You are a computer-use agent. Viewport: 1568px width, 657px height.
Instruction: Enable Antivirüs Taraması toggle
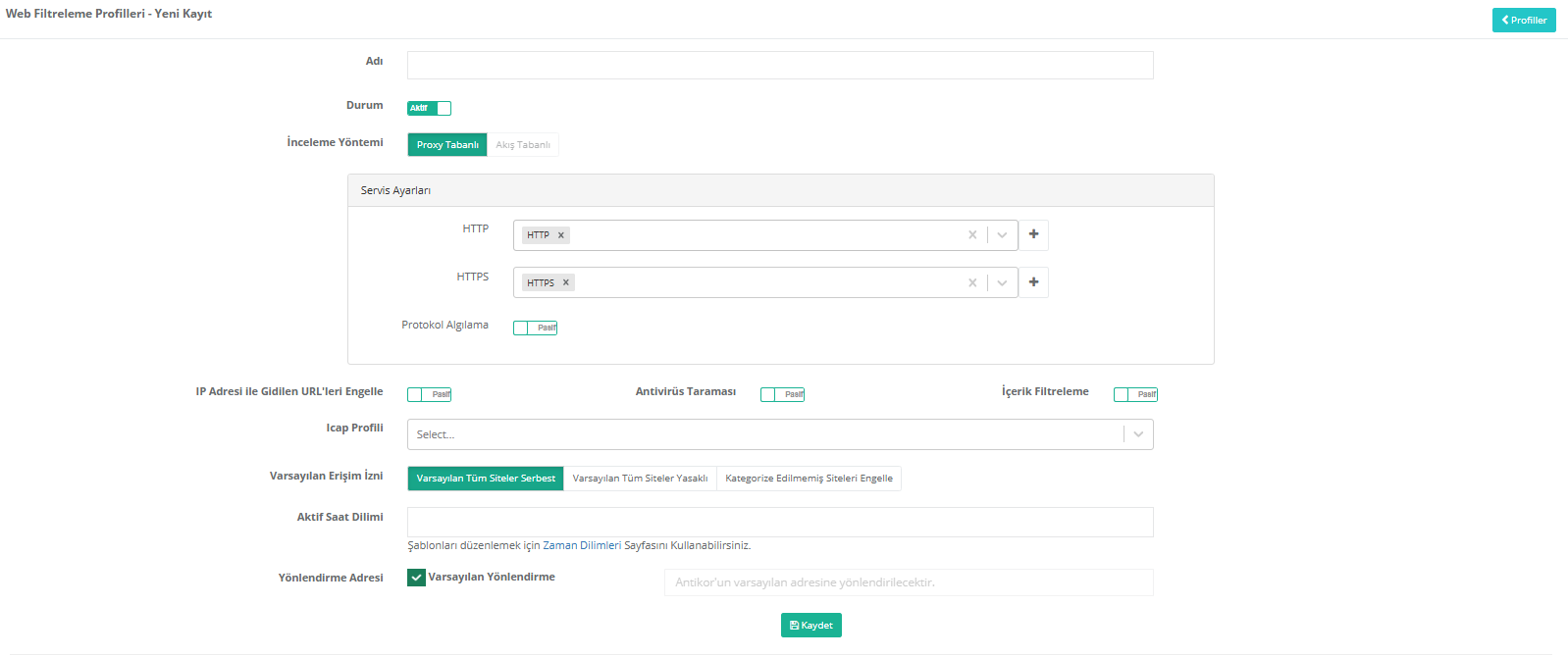point(782,394)
